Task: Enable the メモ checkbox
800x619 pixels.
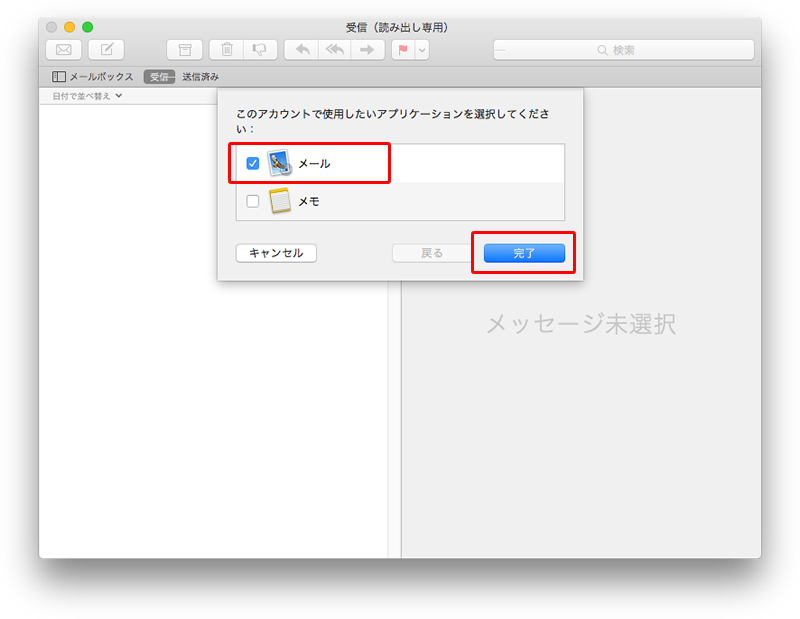Action: (253, 202)
